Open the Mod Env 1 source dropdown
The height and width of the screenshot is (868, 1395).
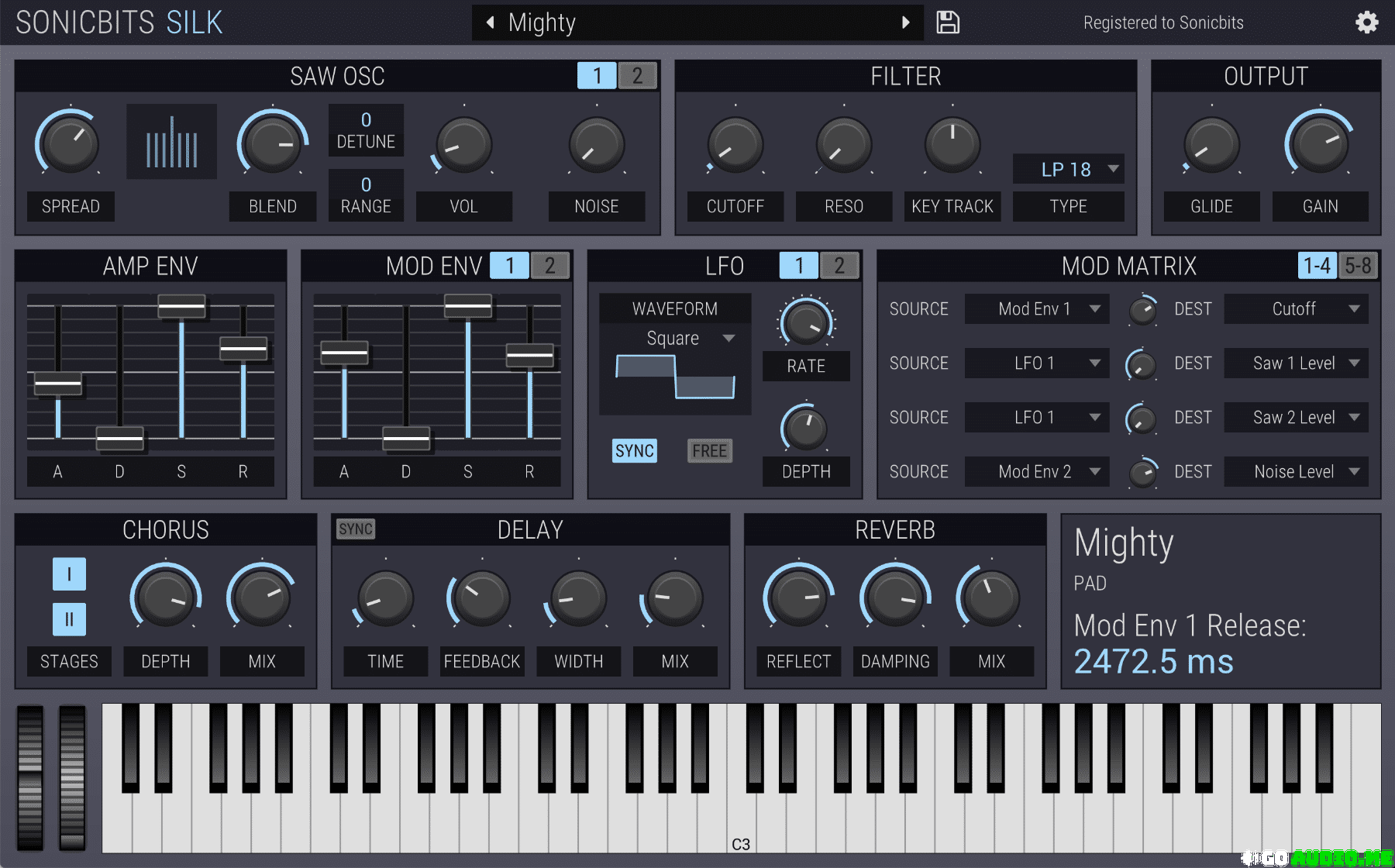coord(1036,308)
